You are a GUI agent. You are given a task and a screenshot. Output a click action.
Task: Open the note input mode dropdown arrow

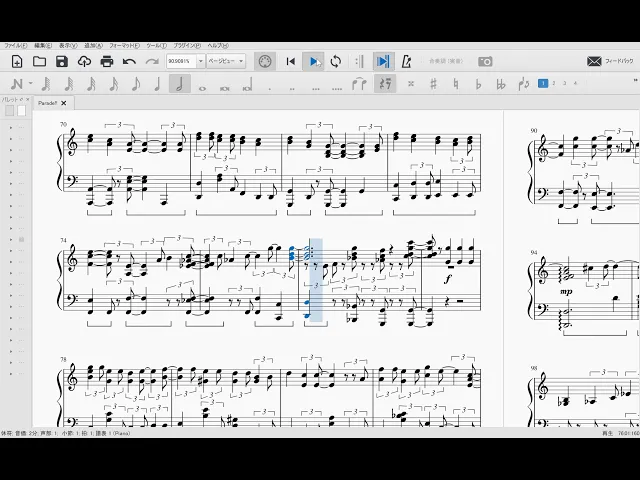coord(31,84)
